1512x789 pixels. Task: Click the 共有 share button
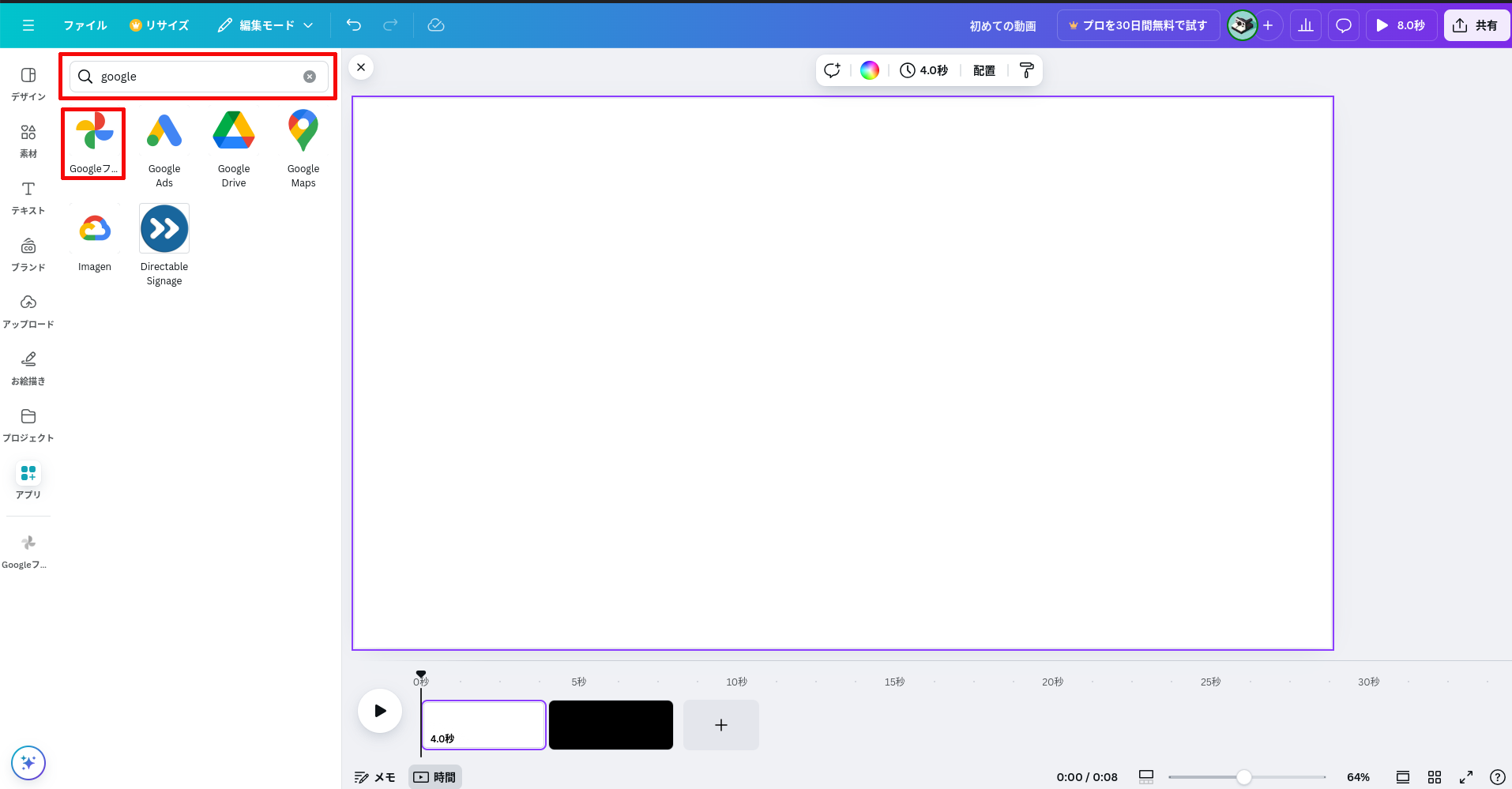[1476, 25]
